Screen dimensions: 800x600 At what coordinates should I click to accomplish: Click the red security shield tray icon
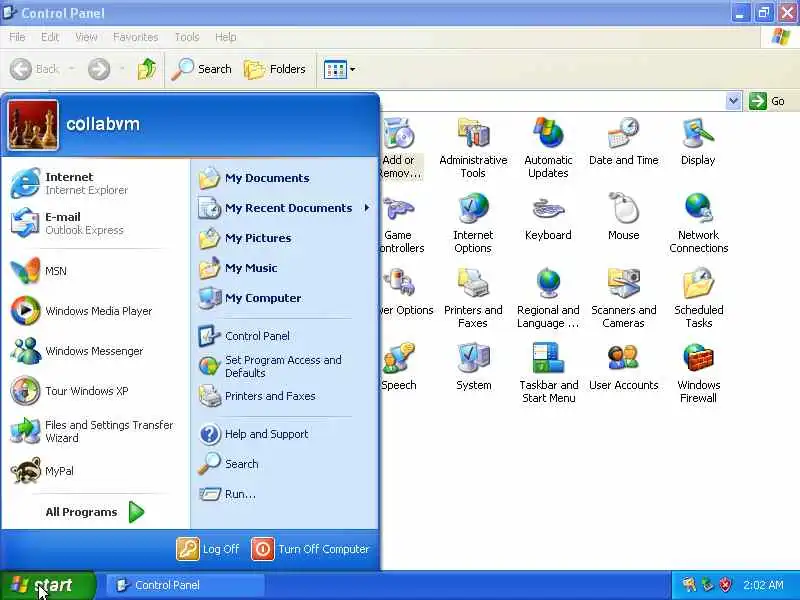click(725, 585)
